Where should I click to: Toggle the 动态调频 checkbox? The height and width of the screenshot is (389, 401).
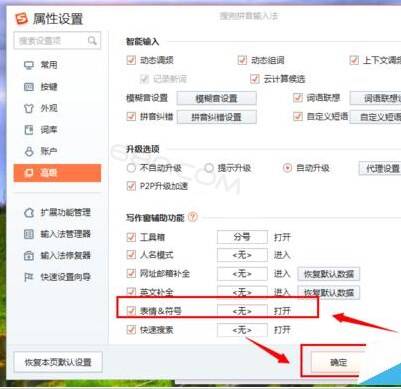[x=131, y=60]
